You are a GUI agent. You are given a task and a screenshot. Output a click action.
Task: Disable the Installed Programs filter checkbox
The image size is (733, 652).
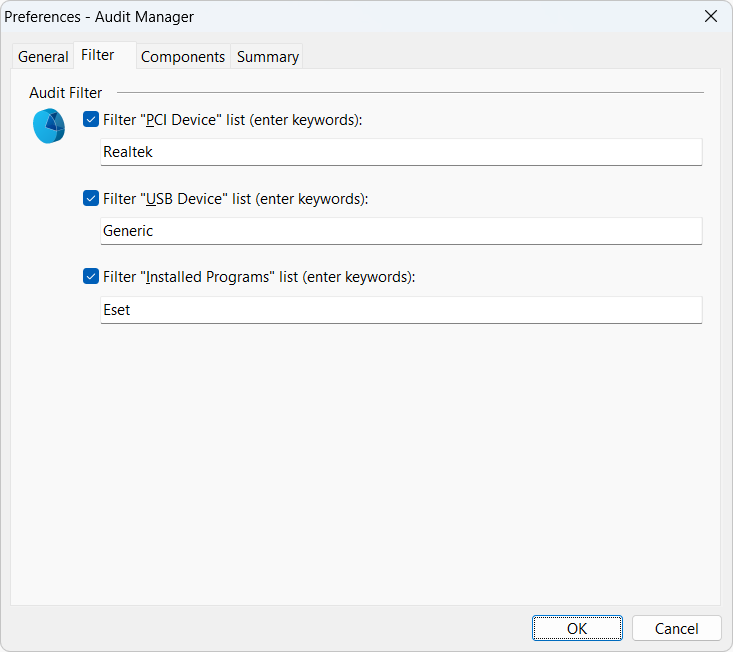91,277
